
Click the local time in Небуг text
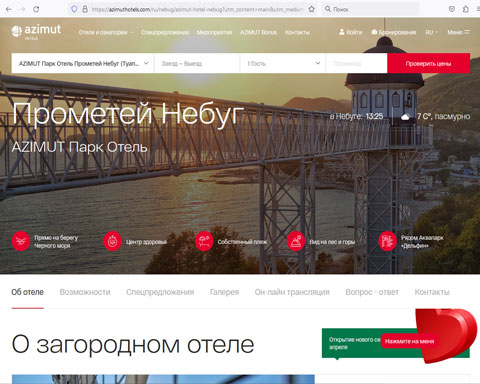pyautogui.click(x=357, y=116)
